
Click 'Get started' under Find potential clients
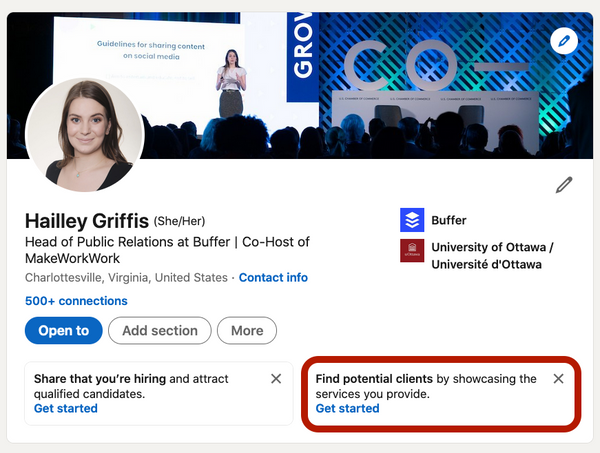point(347,408)
